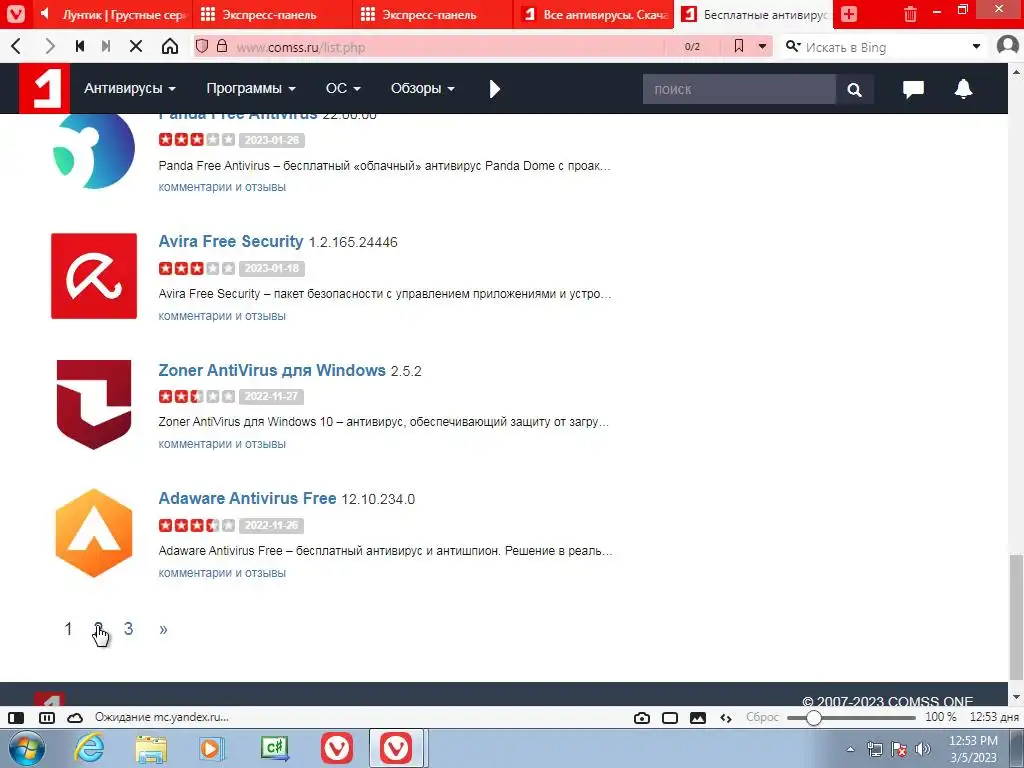This screenshot has height=768, width=1024.
Task: Adjust the page zoom slider
Action: tap(851, 718)
